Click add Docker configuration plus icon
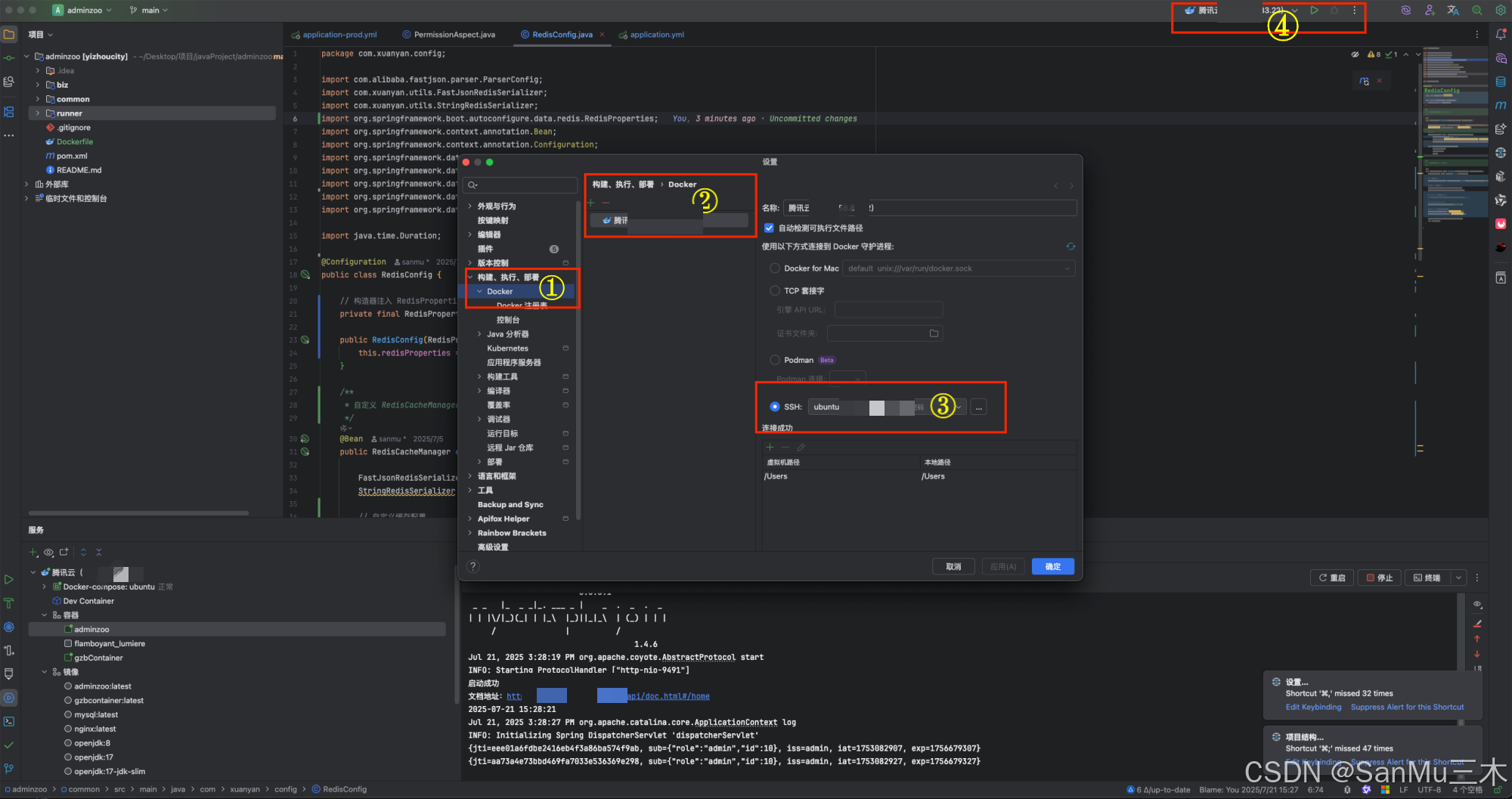Viewport: 1512px width, 799px height. [591, 203]
